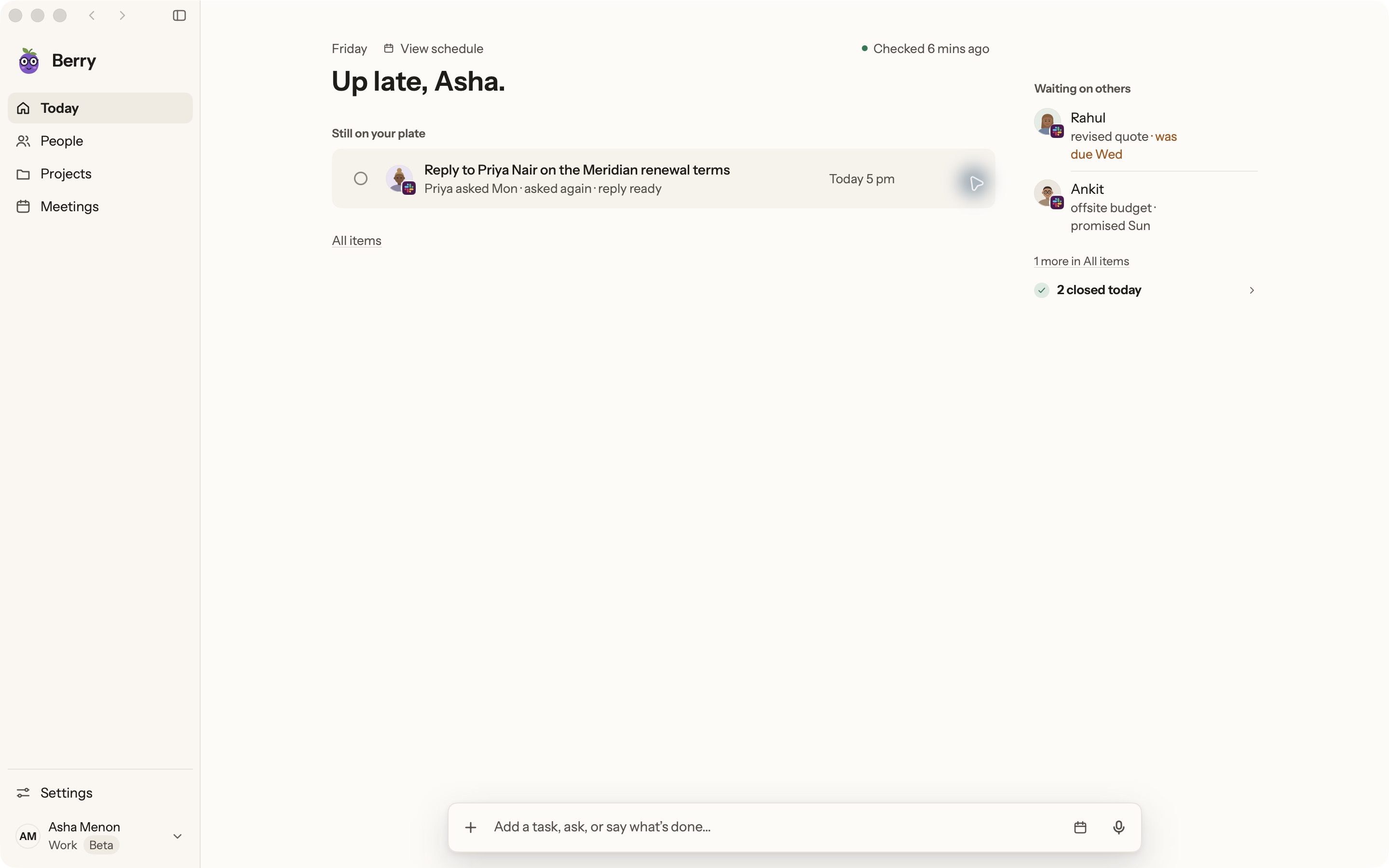Open the Projects section

[100, 174]
